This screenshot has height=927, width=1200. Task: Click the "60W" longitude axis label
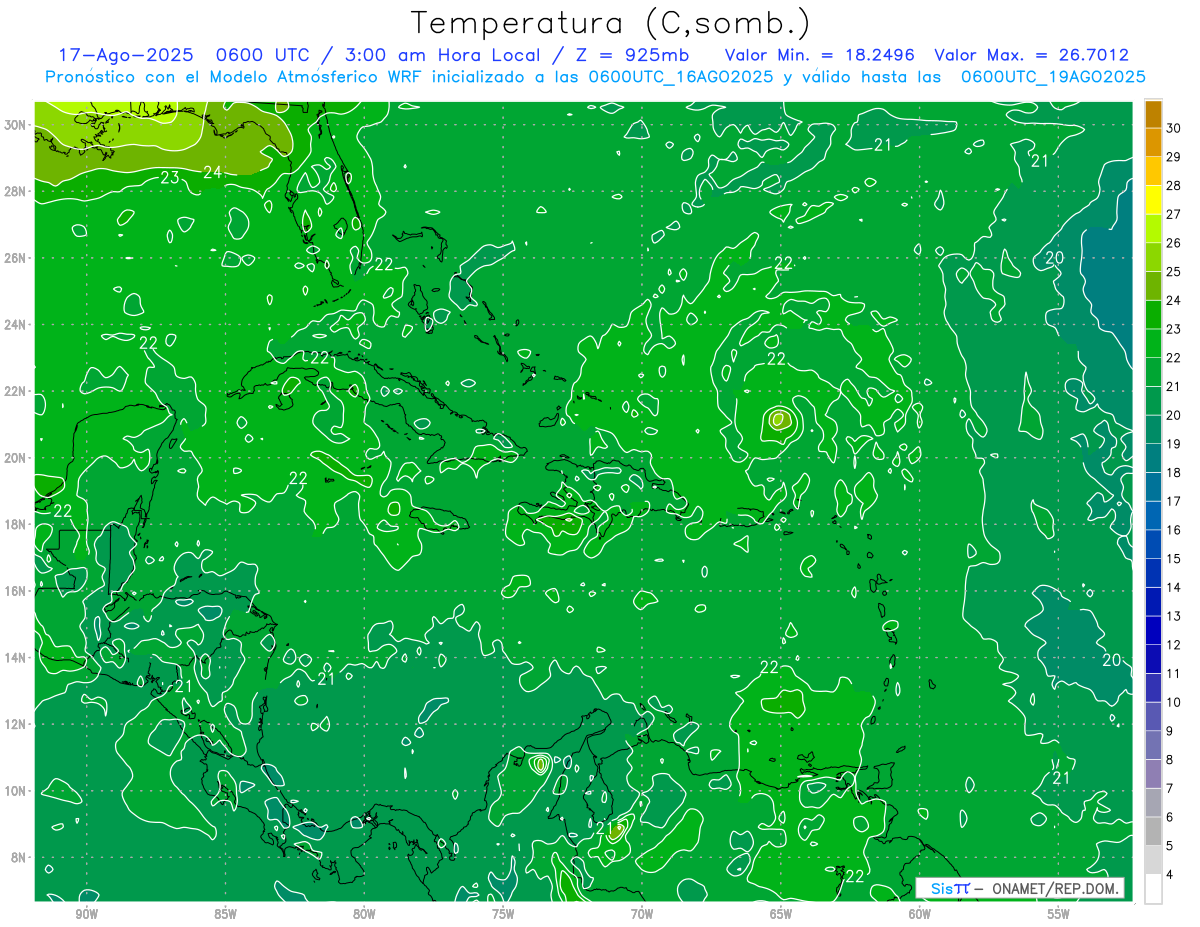pos(920,914)
